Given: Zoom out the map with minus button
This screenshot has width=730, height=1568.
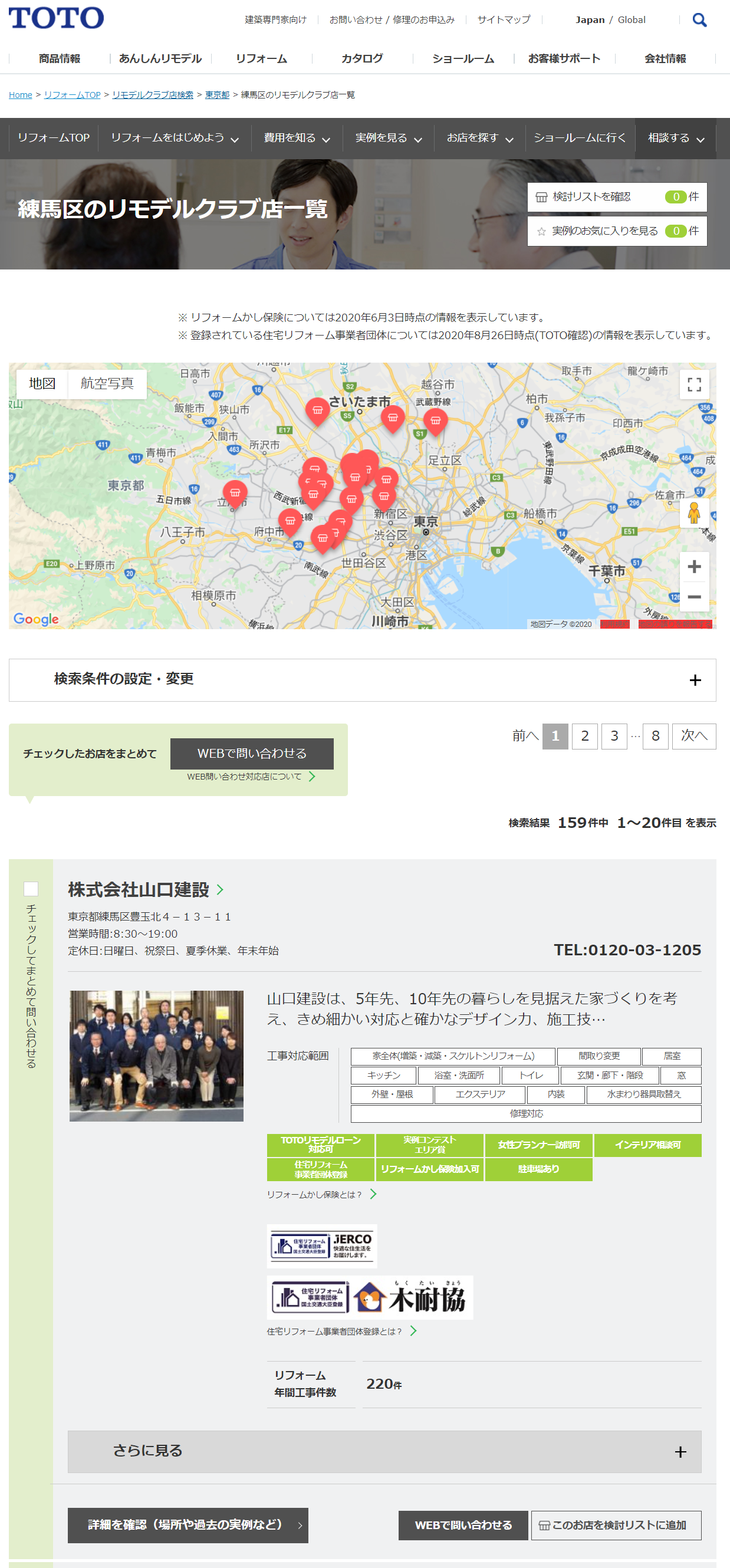Looking at the screenshot, I should (x=694, y=597).
